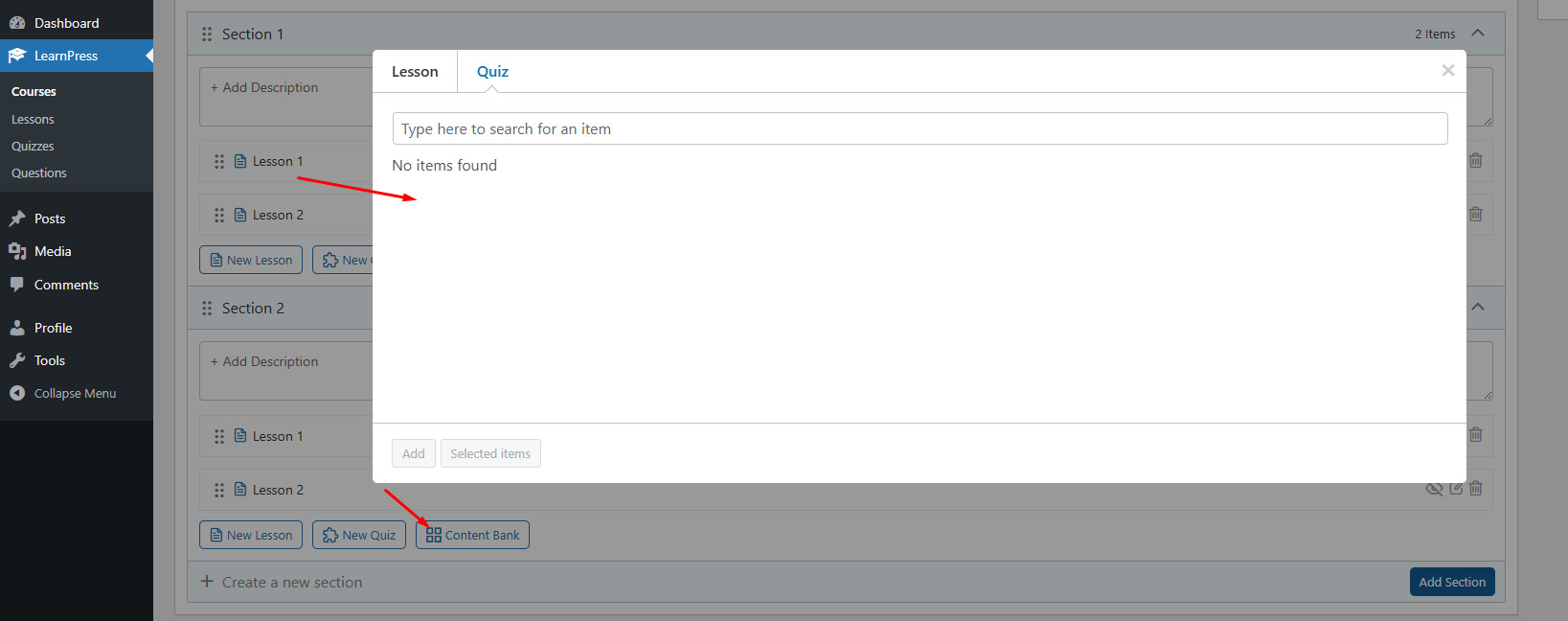Open Quizzes submenu under LearnPress
Screen dimensions: 1568x621
(x=33, y=146)
